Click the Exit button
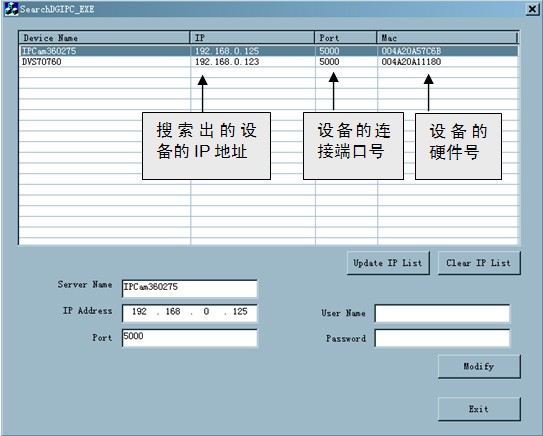The width and height of the screenshot is (543, 436). pyautogui.click(x=479, y=409)
